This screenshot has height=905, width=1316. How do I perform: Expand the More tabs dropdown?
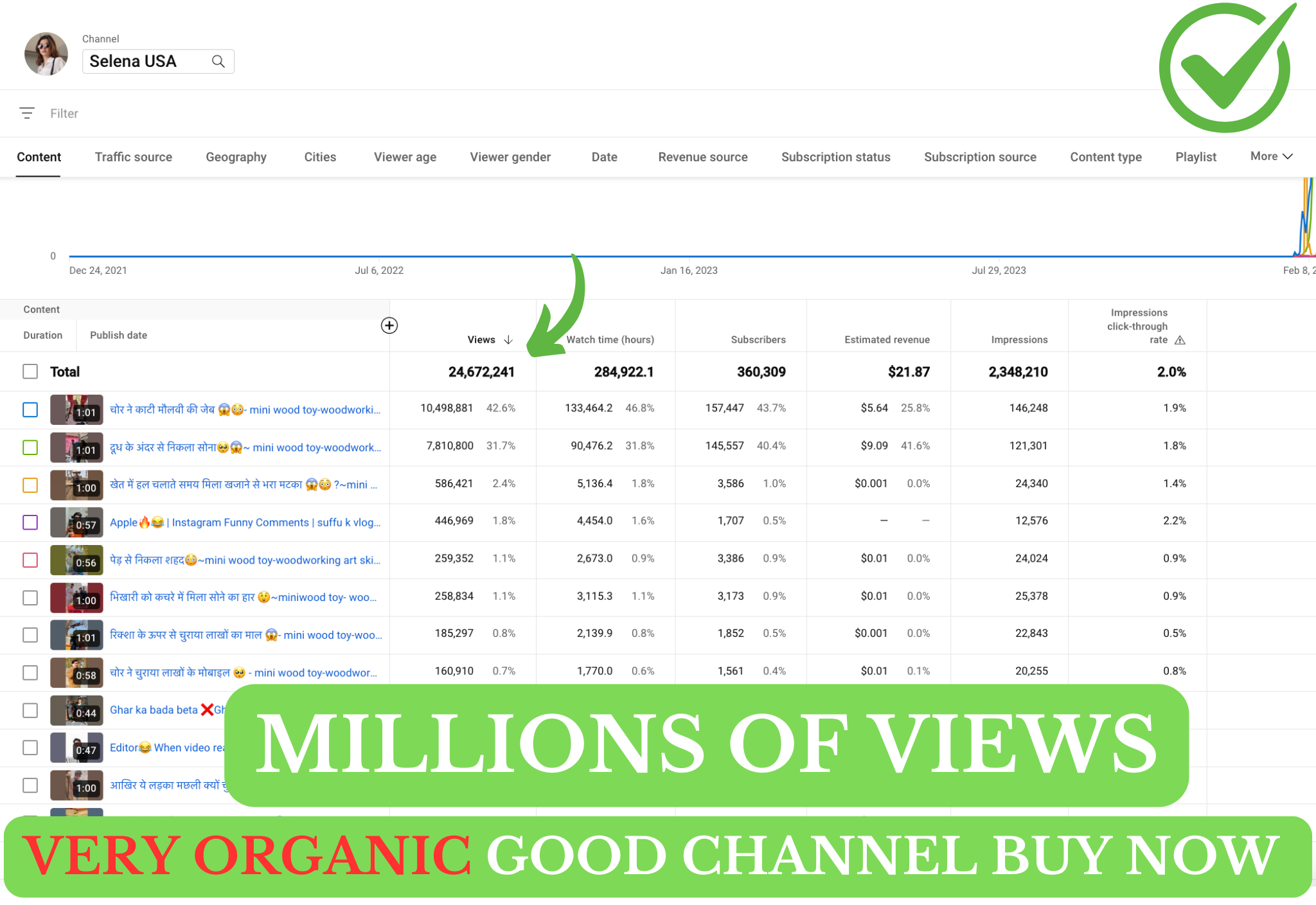1271,156
